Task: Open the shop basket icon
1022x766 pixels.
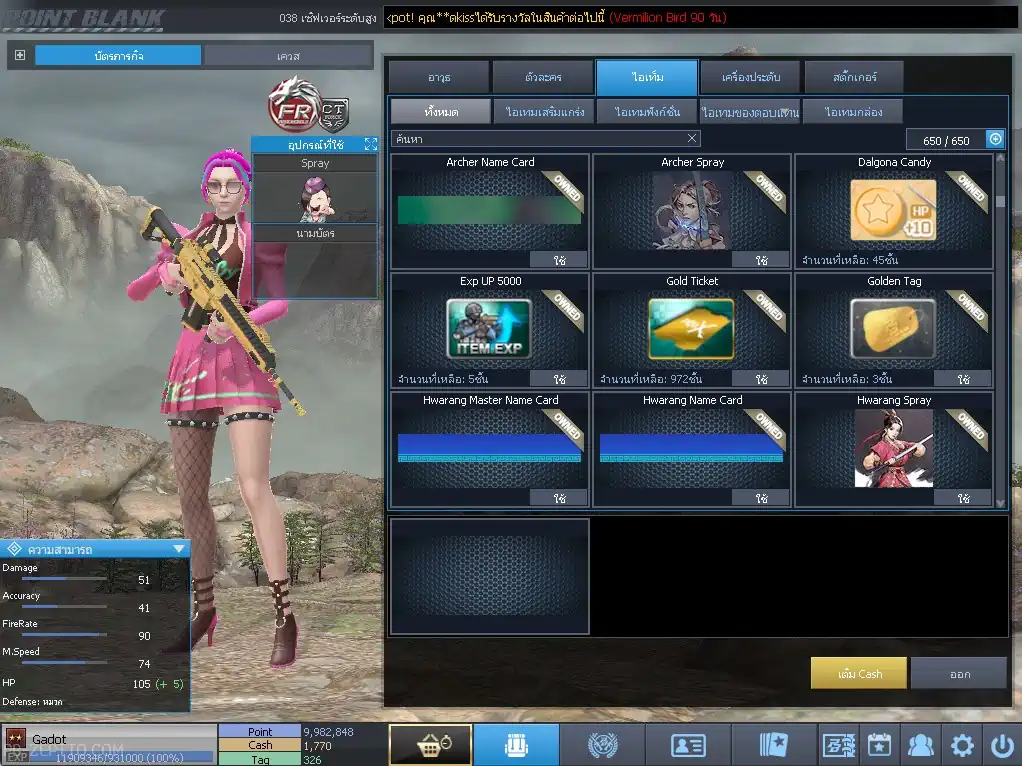Action: (430, 745)
